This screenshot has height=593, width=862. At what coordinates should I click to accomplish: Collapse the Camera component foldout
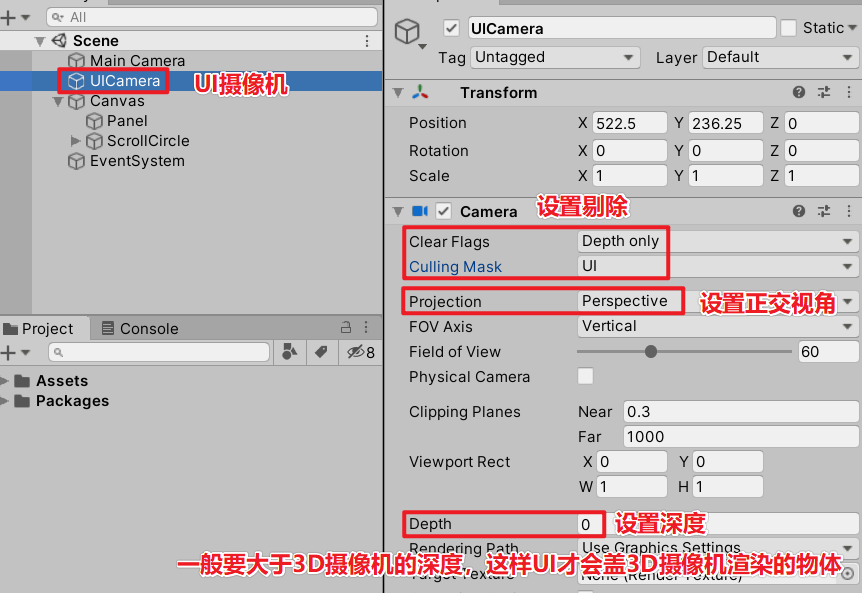(x=399, y=212)
